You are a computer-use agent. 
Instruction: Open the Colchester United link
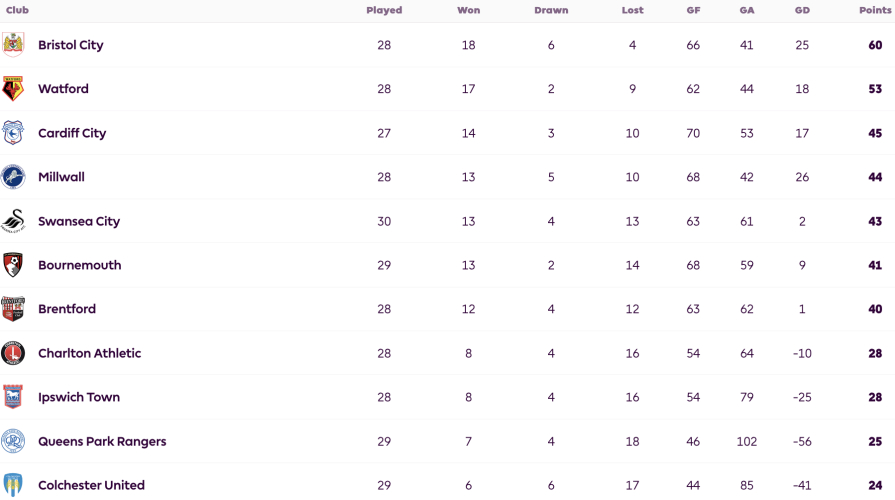coord(91,485)
